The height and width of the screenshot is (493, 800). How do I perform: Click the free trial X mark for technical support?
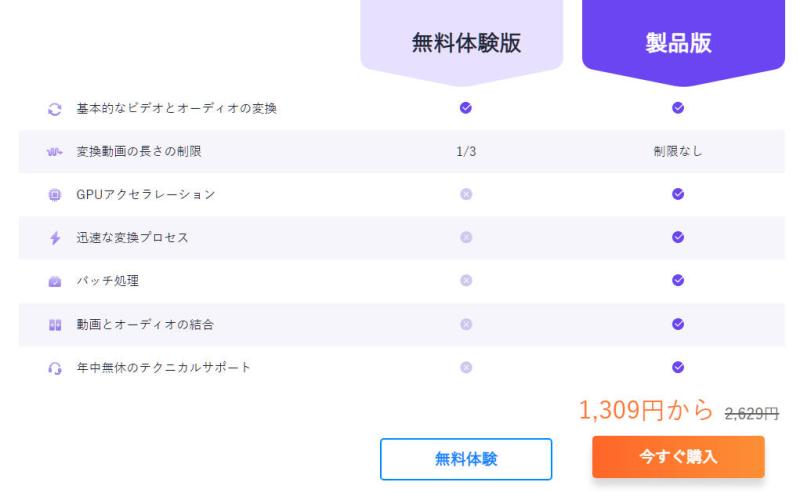click(466, 367)
